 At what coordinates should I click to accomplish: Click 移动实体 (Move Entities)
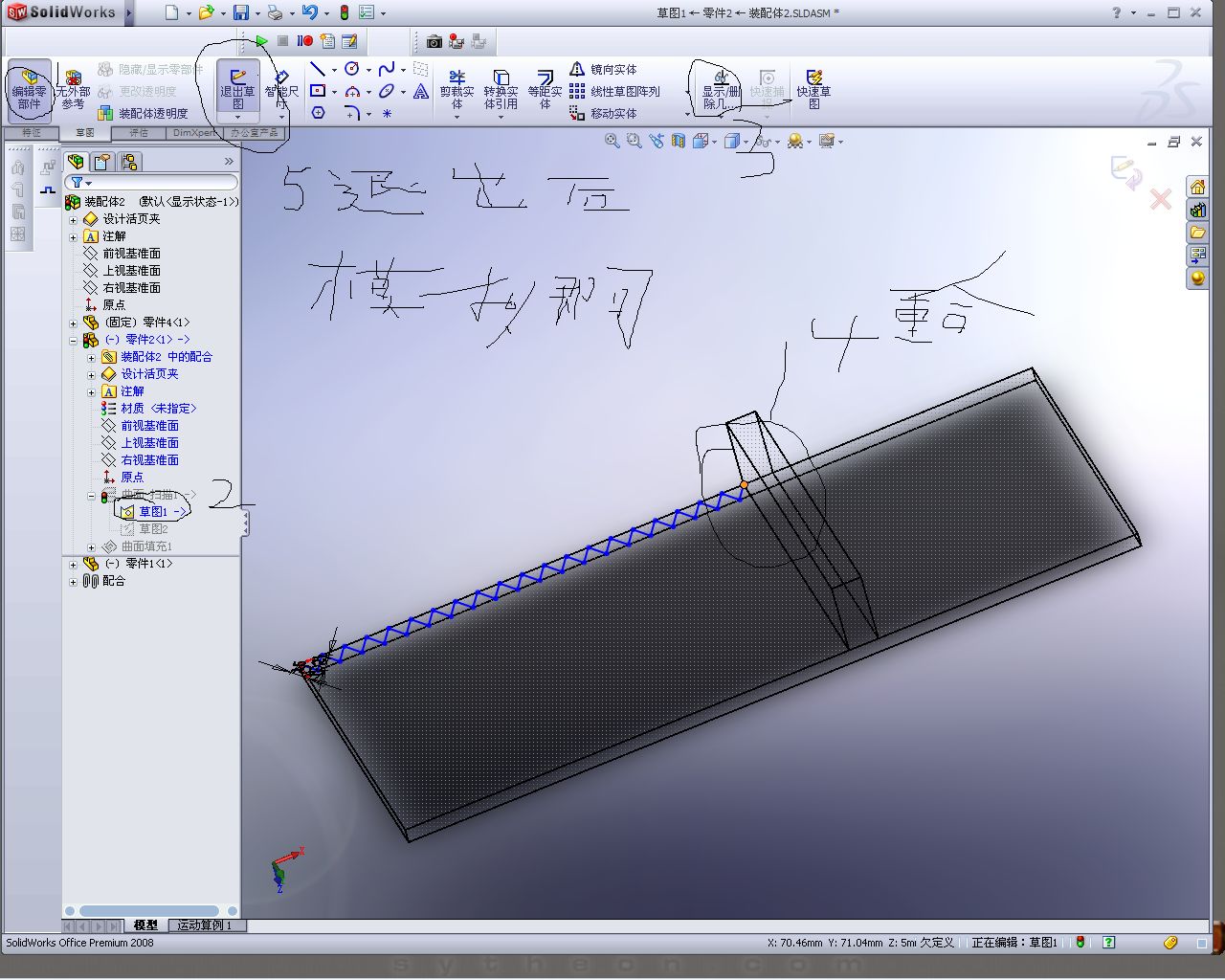coord(603,113)
